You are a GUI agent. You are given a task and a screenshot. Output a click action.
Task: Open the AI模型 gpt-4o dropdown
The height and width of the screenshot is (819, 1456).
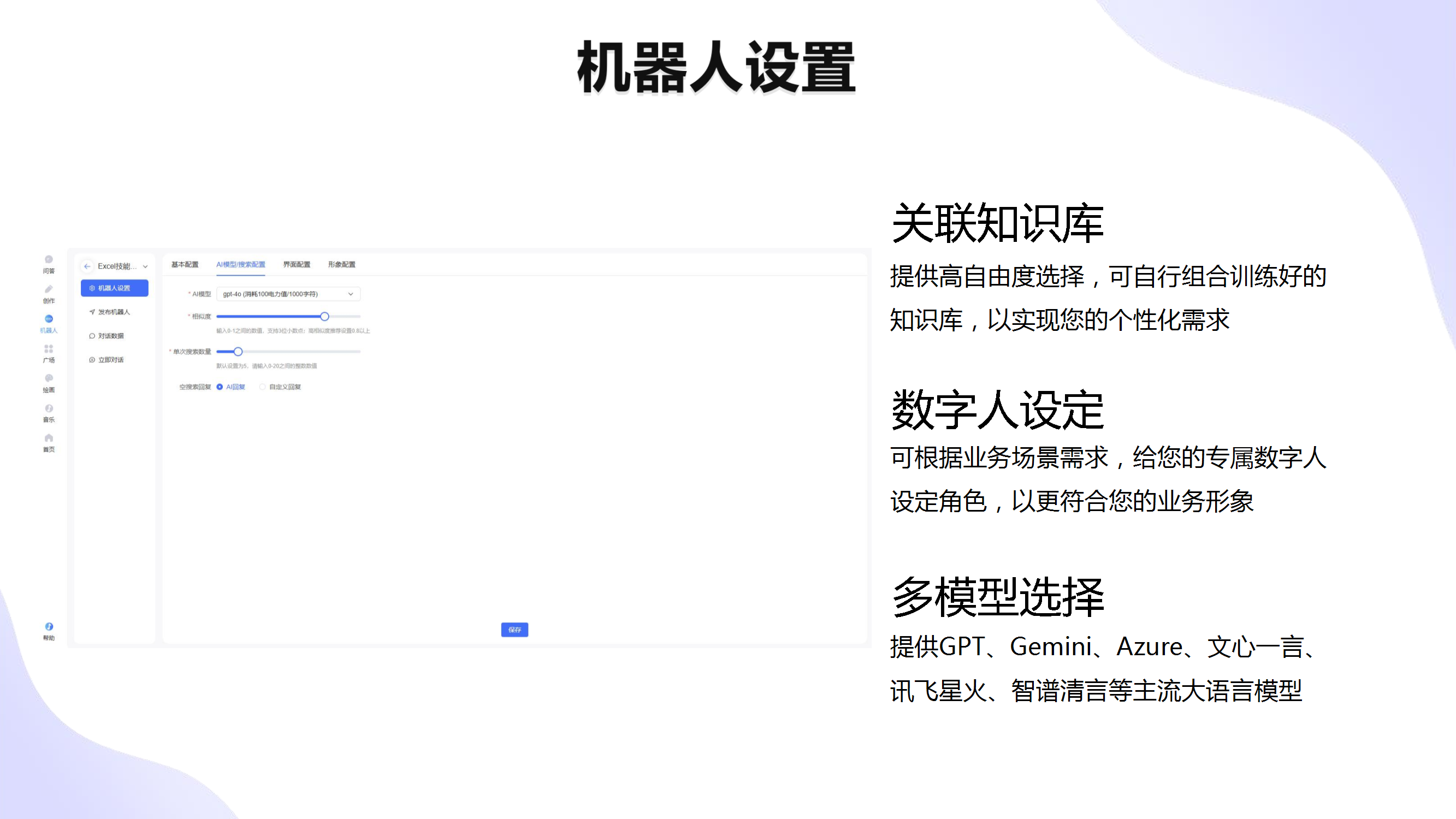pos(288,294)
